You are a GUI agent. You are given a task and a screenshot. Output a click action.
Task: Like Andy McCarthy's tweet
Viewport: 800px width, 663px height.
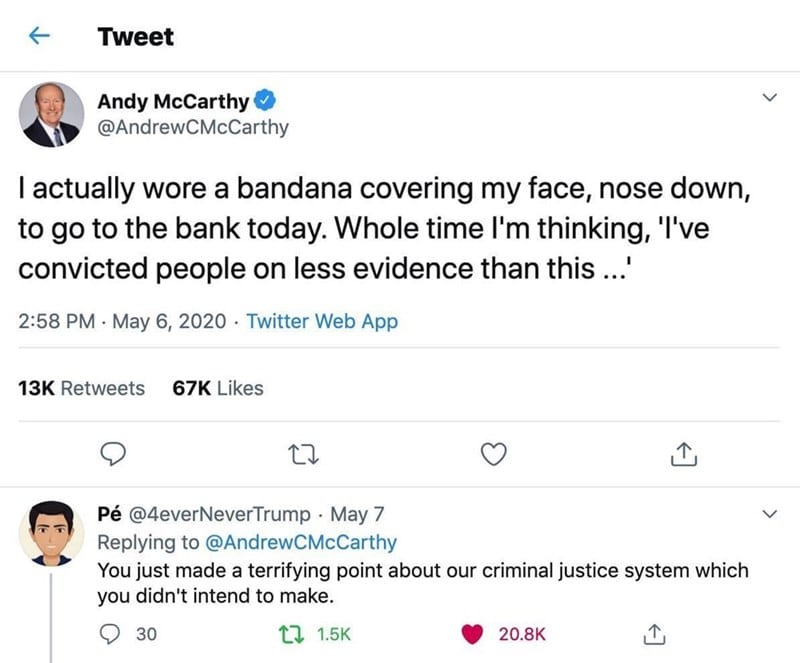point(491,455)
